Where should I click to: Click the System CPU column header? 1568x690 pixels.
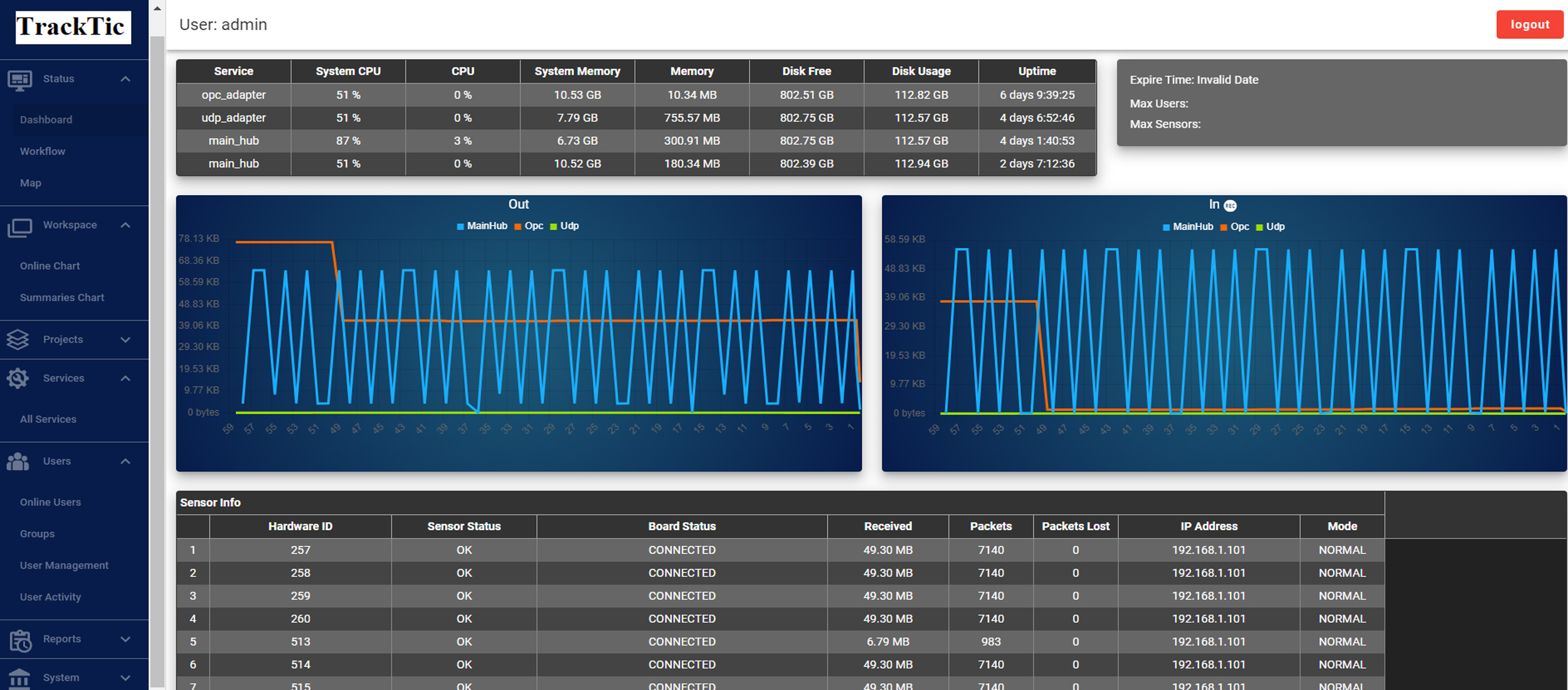348,72
